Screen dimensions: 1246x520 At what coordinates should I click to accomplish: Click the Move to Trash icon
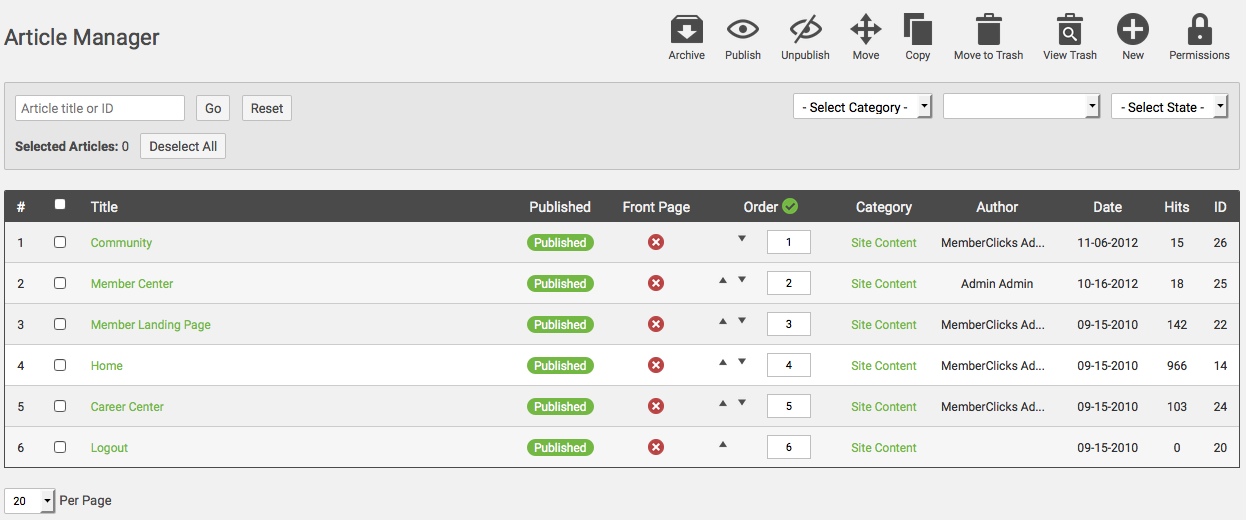click(988, 29)
